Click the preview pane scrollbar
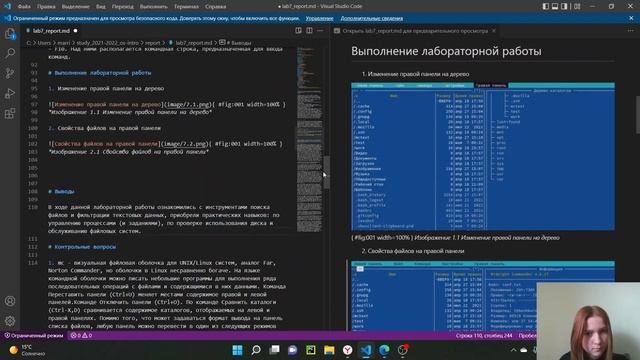 tap(638, 115)
